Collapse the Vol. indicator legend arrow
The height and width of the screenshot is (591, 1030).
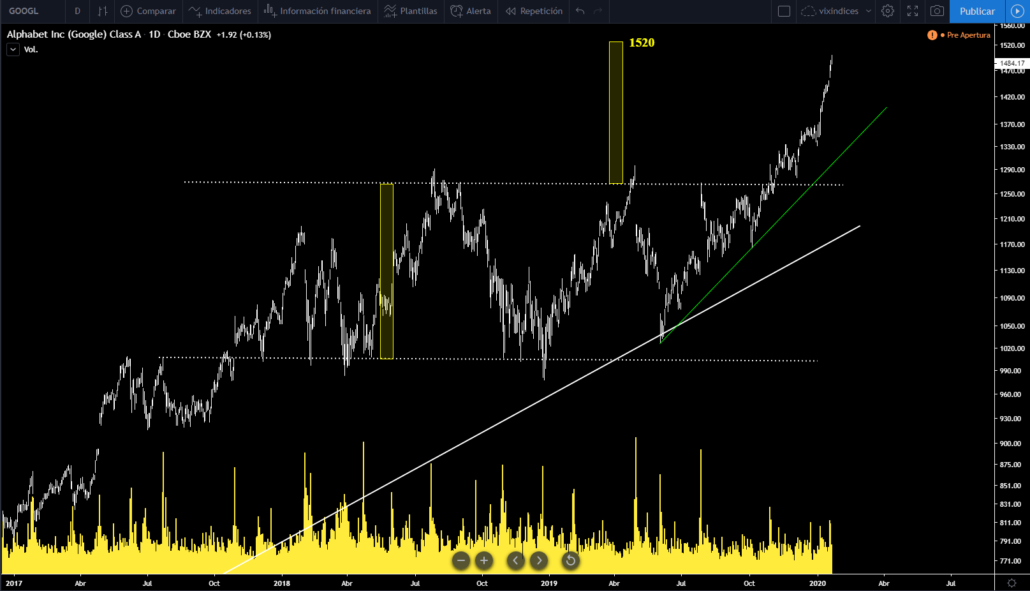pos(12,49)
